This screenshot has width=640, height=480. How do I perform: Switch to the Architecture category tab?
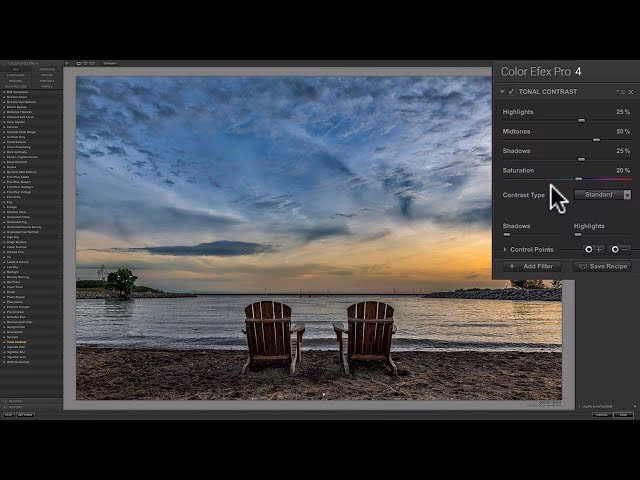pos(16,87)
